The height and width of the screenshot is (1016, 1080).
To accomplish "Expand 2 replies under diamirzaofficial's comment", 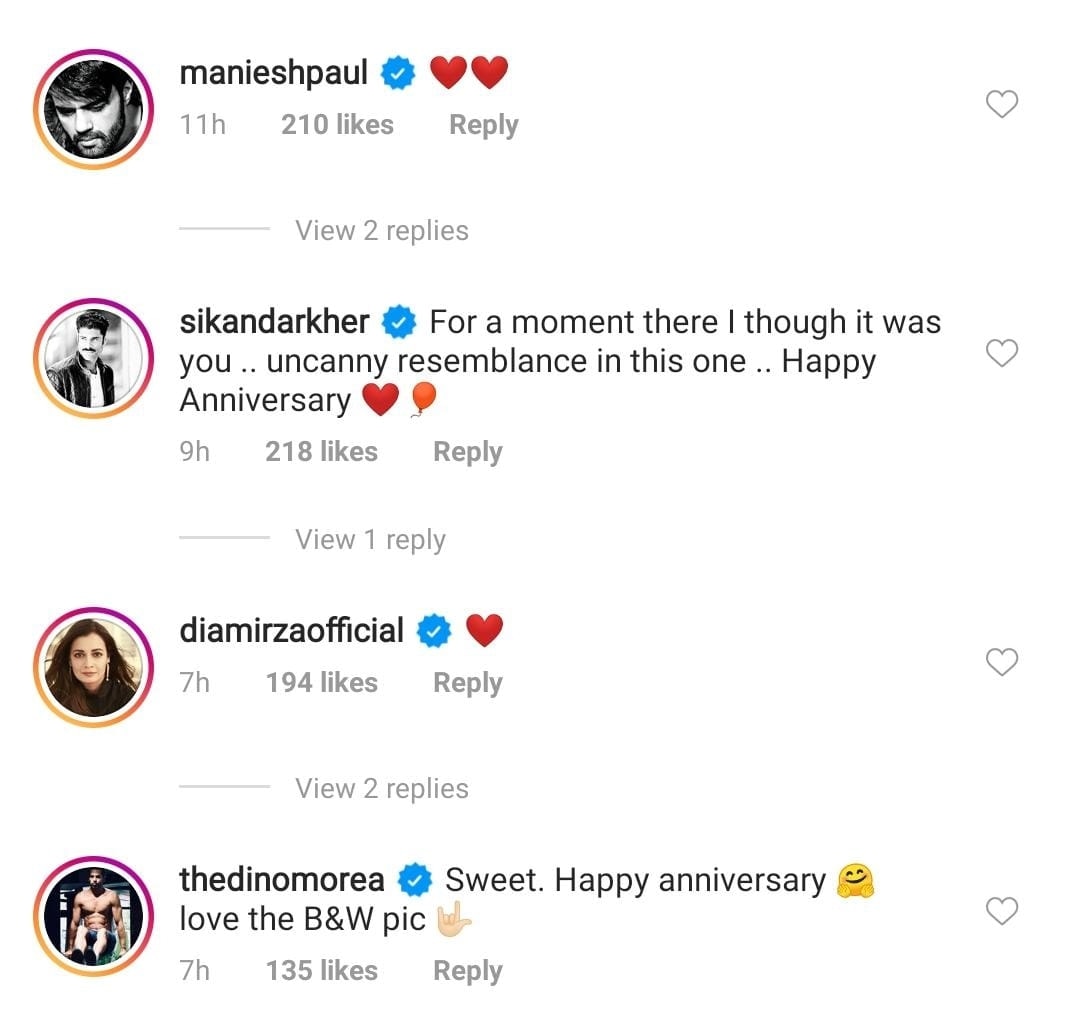I will [381, 788].
